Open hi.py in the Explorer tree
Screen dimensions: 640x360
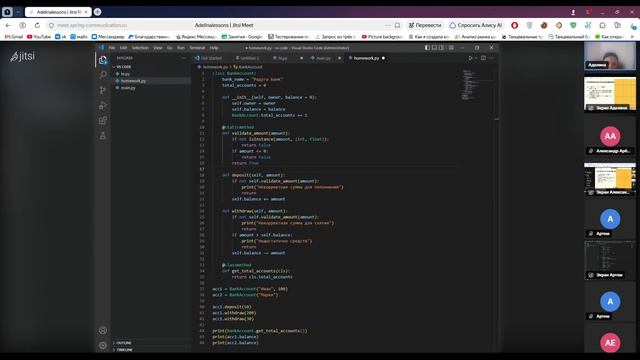pyautogui.click(x=150, y=74)
